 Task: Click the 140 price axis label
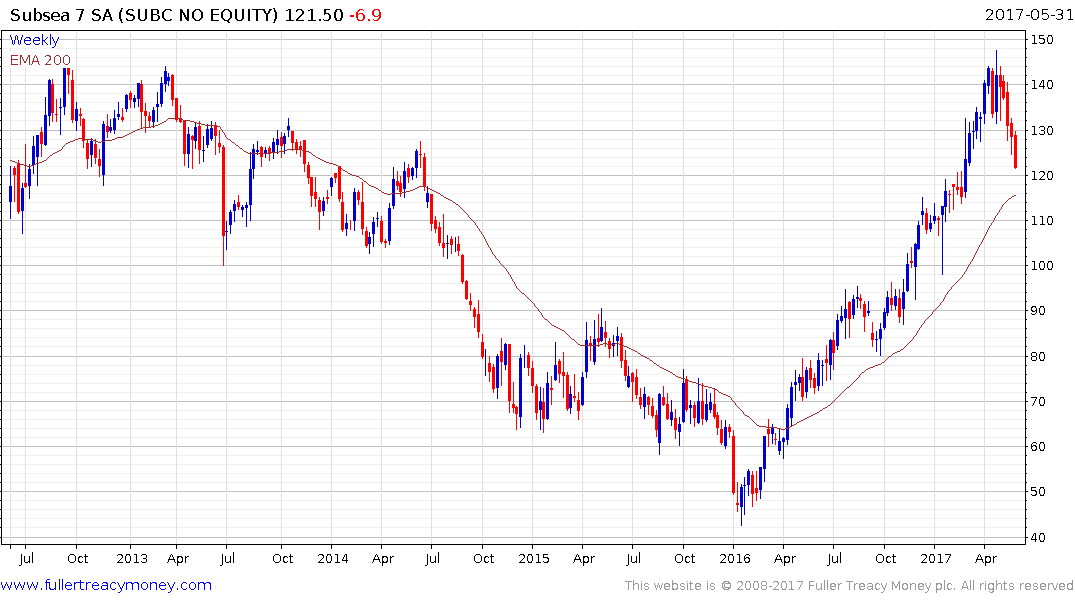coord(1042,85)
